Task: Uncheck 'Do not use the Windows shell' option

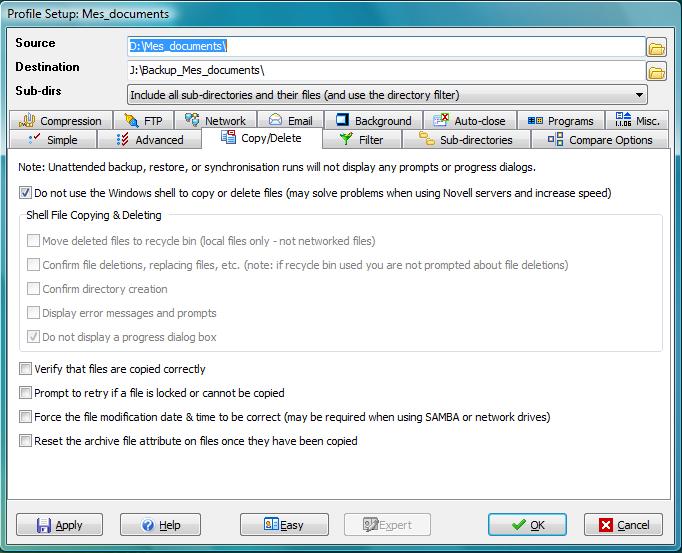Action: 26,193
